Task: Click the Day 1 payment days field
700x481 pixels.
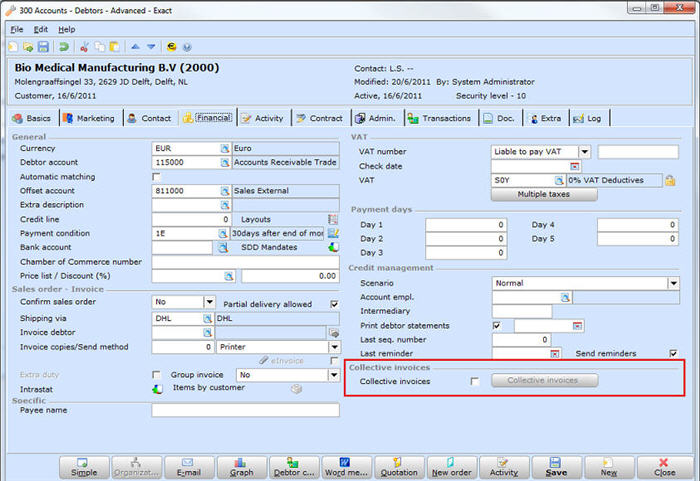Action: click(466, 225)
